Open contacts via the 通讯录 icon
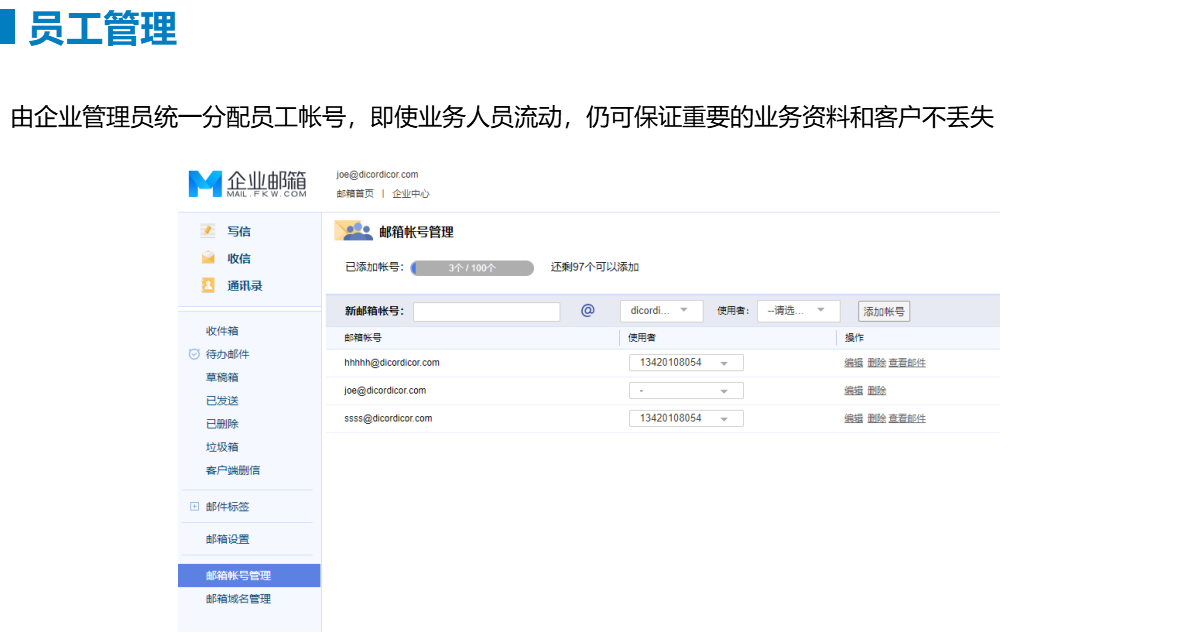The height and width of the screenshot is (633, 1178). click(x=208, y=285)
